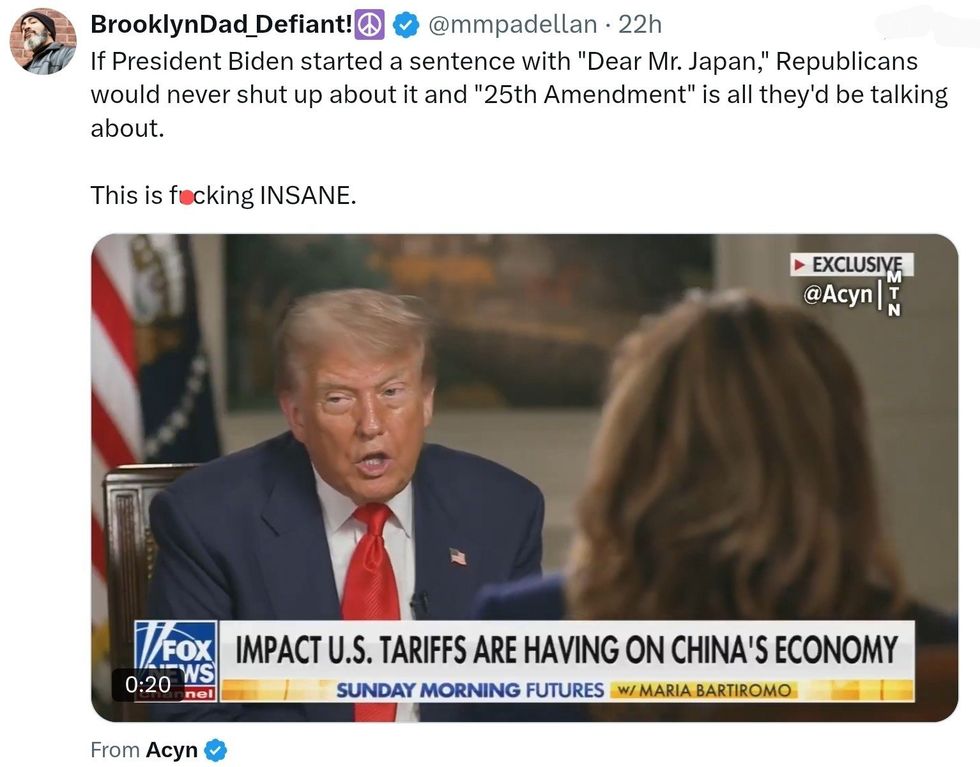The height and width of the screenshot is (767, 980).
Task: Click the red dot in the censored word
Action: [x=186, y=198]
